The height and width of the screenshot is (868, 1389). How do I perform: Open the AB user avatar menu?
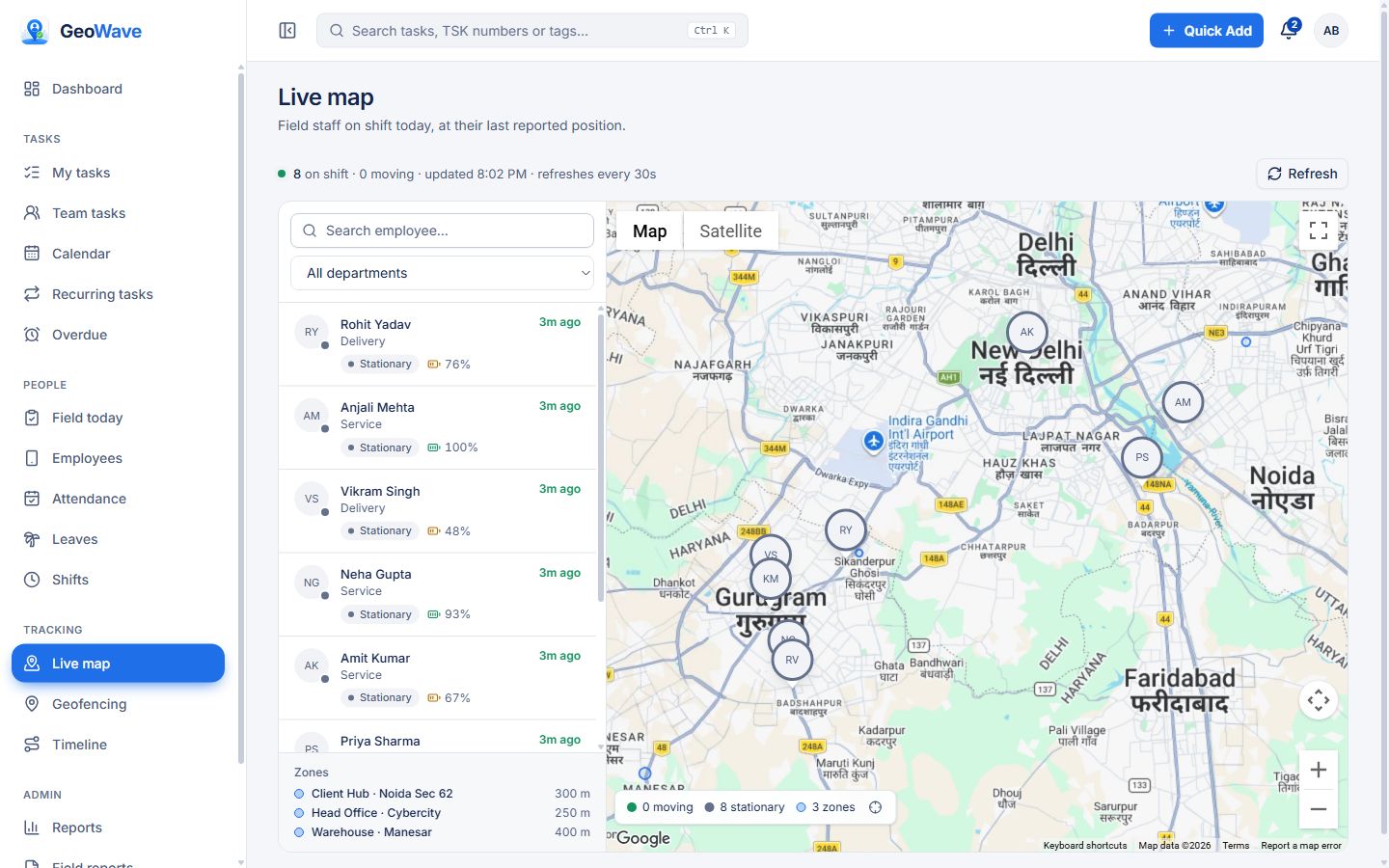click(1331, 31)
